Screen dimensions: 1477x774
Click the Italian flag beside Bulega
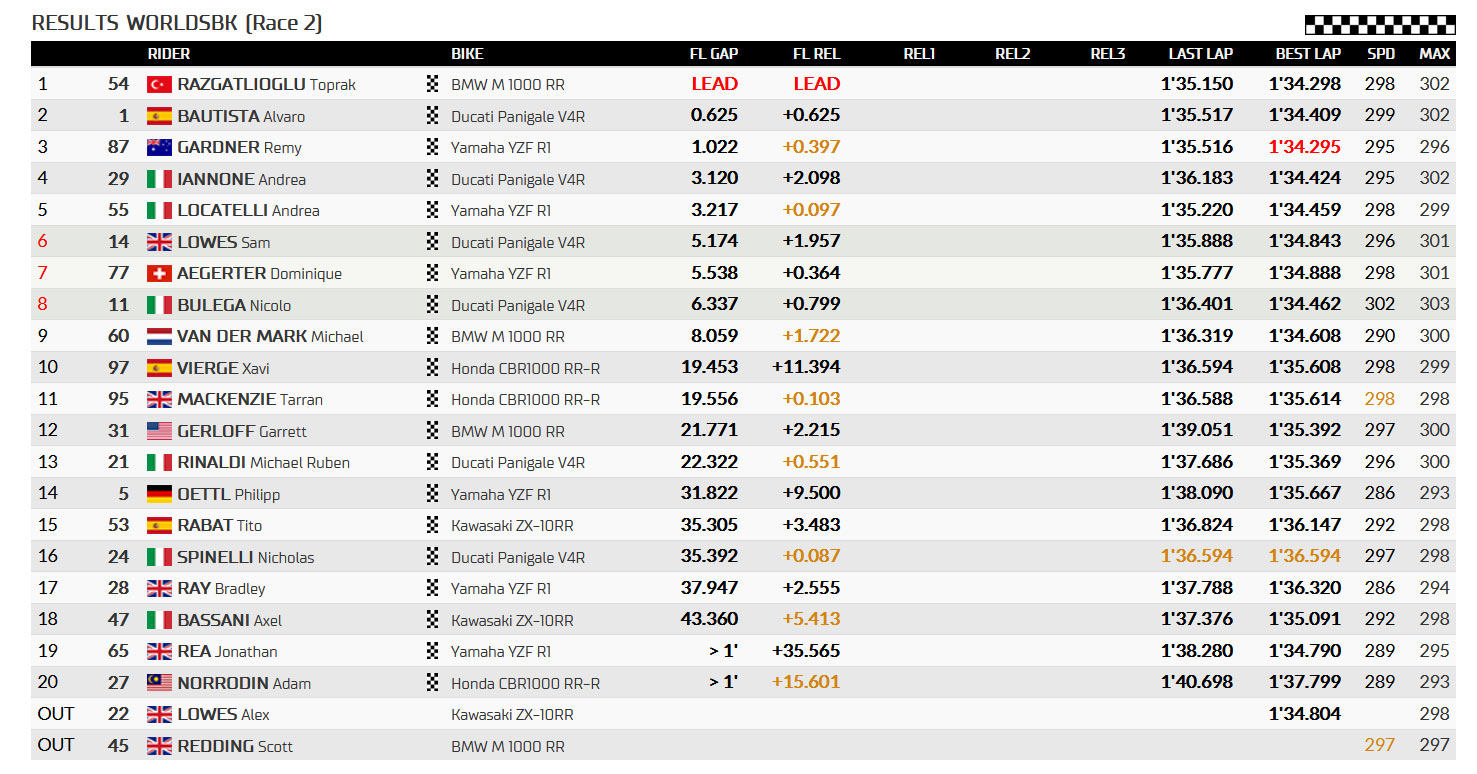click(x=159, y=305)
